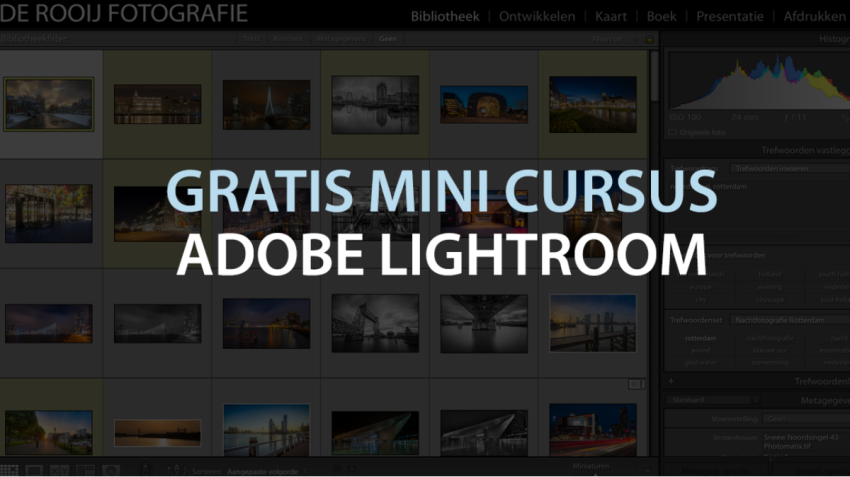This screenshot has height=477, width=850.
Task: Select the snowy canal thumbnail in first row
Action: pyautogui.click(x=49, y=105)
